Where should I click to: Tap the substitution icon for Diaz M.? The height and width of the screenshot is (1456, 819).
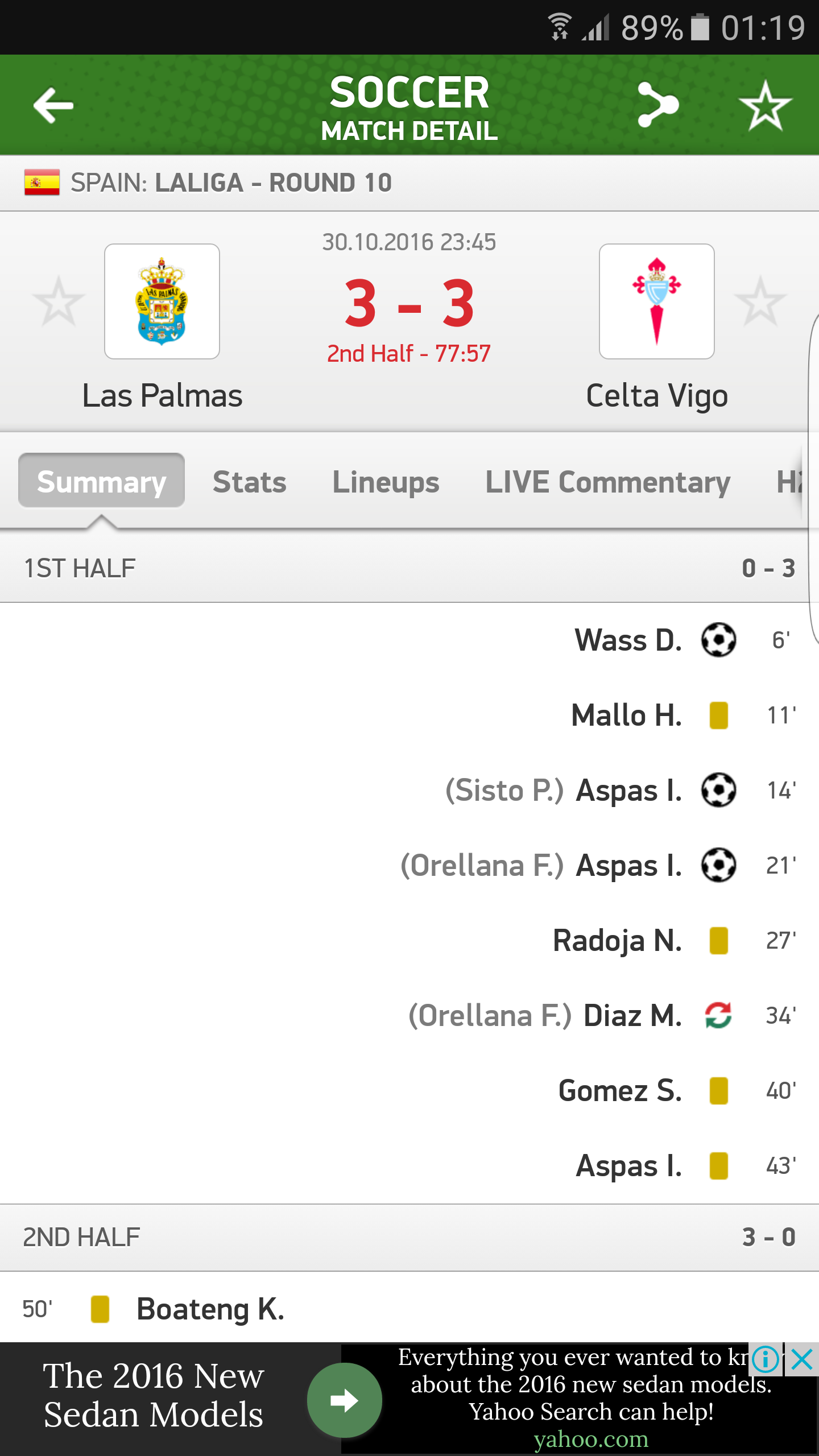point(718,1015)
